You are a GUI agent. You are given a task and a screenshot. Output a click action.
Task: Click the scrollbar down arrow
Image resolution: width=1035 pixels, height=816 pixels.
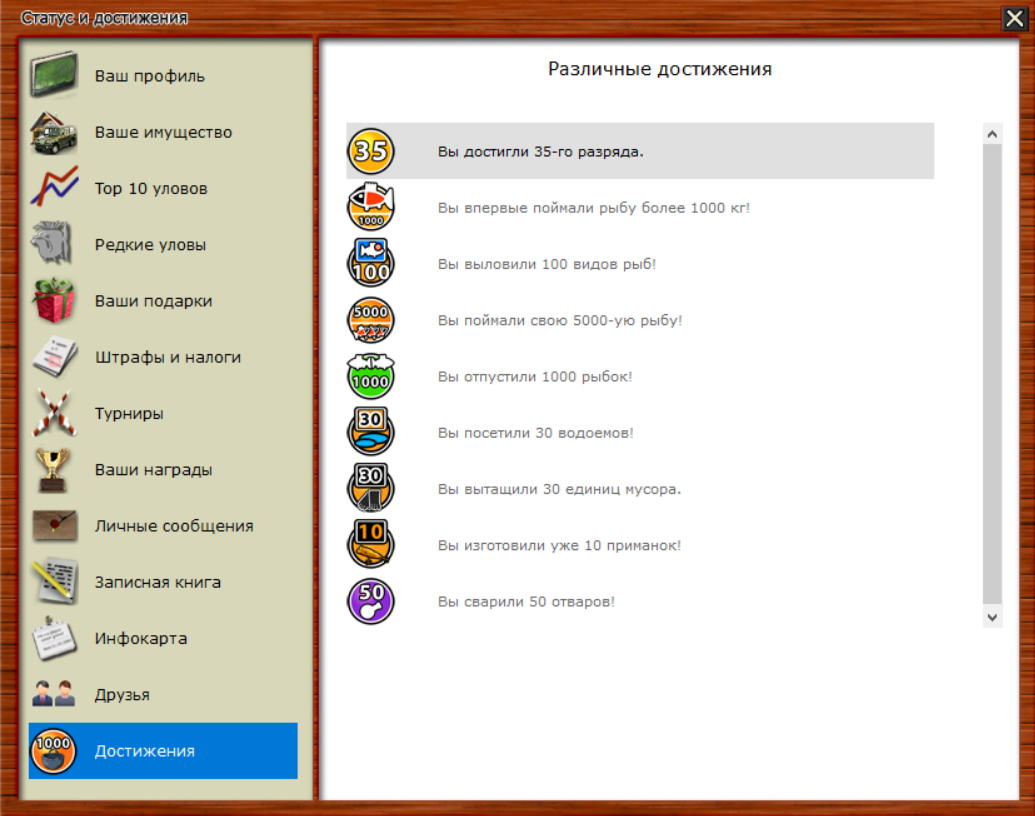(992, 618)
